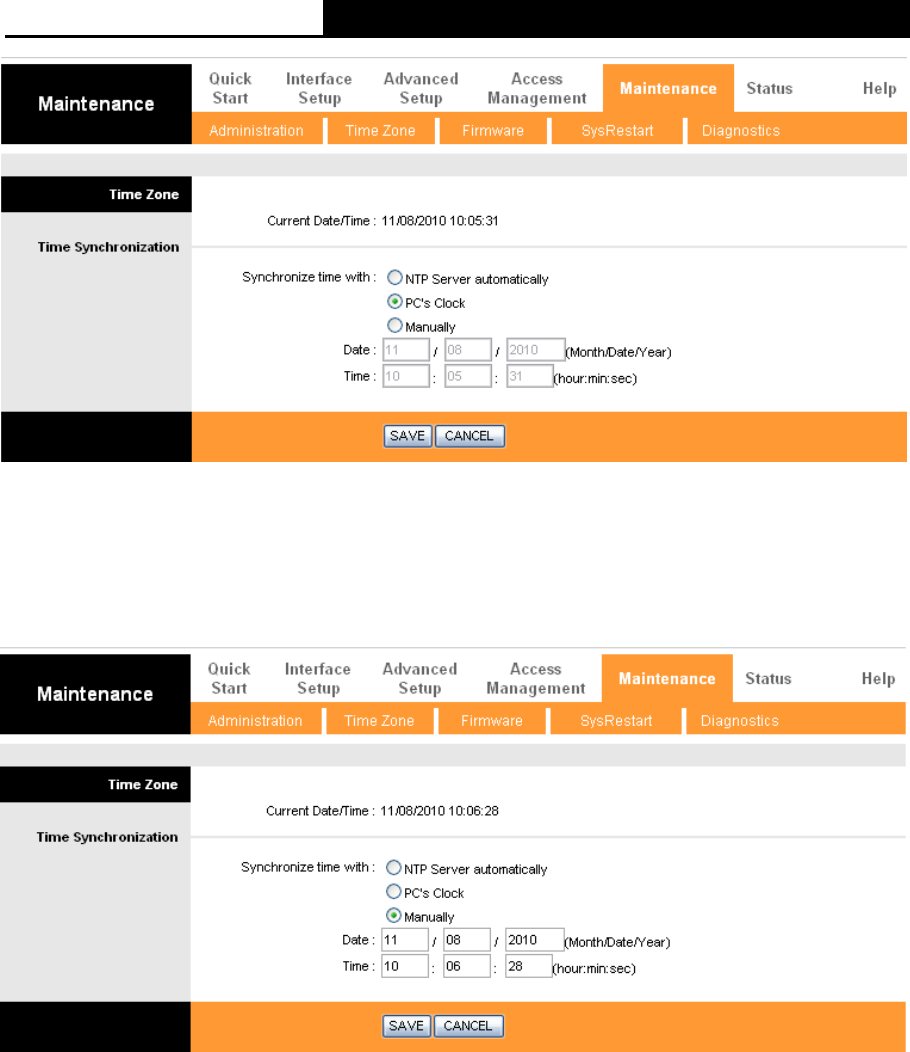Choose the unchecked Manually option above greyed date fields
The width and height of the screenshot is (910, 1052).
coord(395,325)
